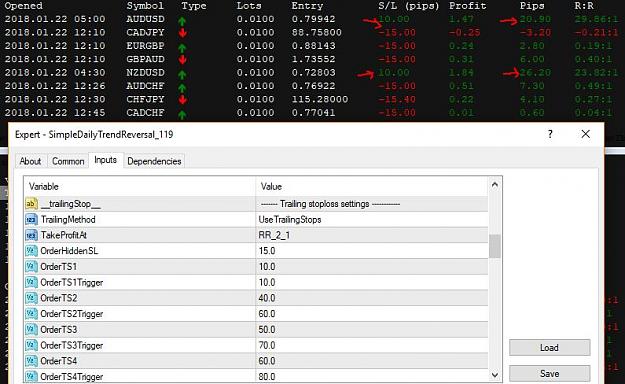625x384 pixels.
Task: Edit the OrderTS3 value 50.0
Action: 267,329
